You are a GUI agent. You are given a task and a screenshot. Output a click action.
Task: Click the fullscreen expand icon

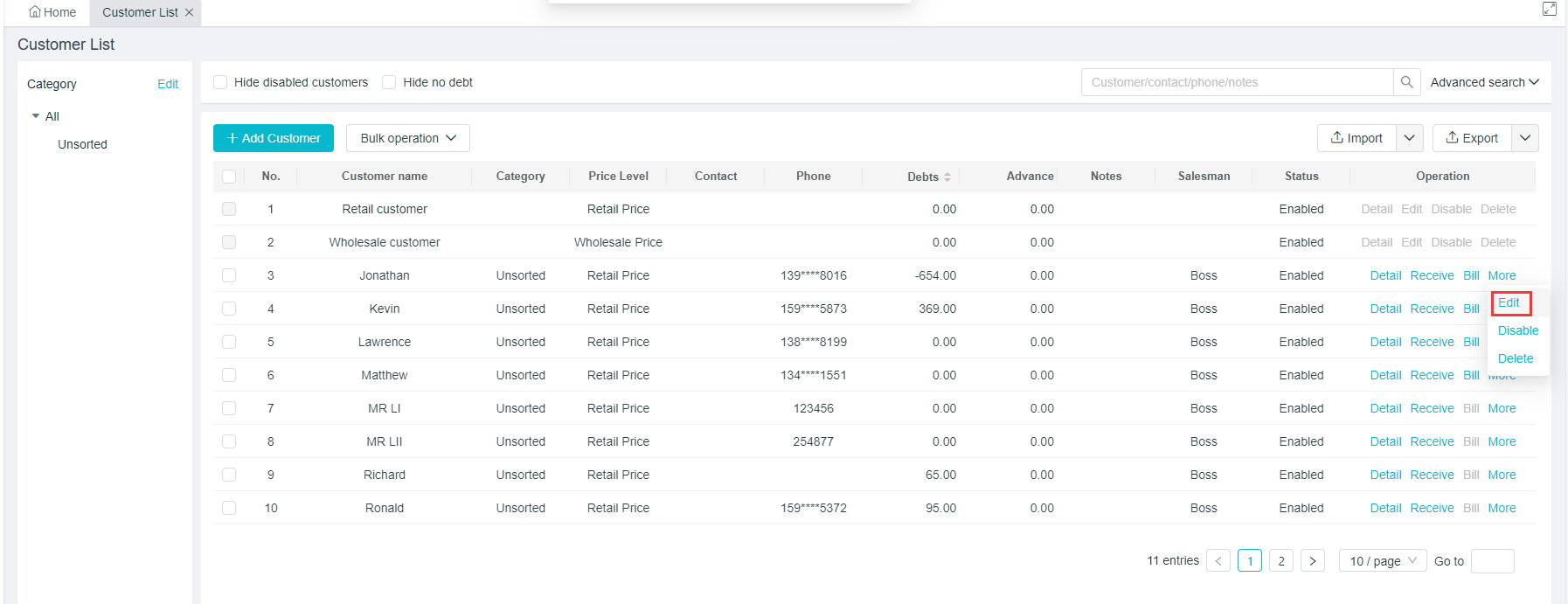point(1549,9)
